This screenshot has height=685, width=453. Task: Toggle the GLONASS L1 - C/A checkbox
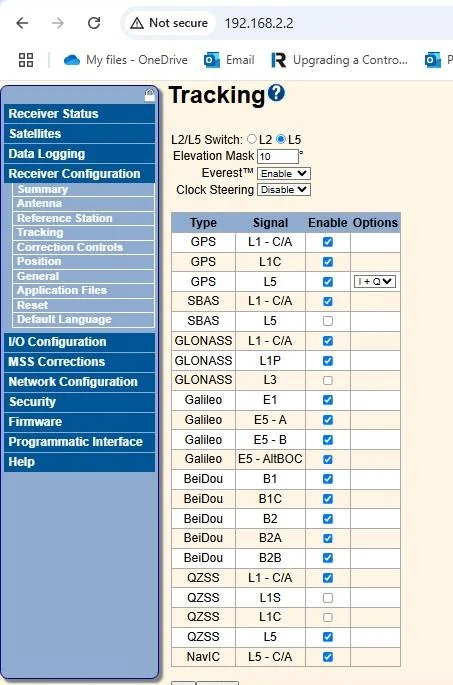point(328,341)
